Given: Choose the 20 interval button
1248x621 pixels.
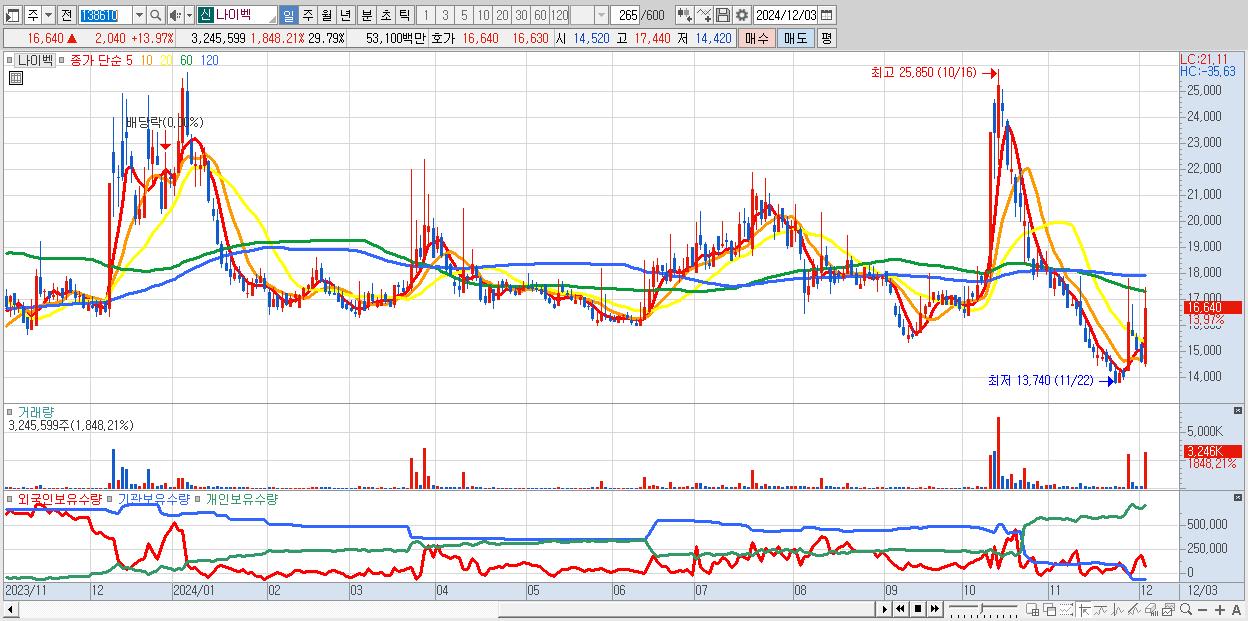Looking at the screenshot, I should [x=502, y=15].
